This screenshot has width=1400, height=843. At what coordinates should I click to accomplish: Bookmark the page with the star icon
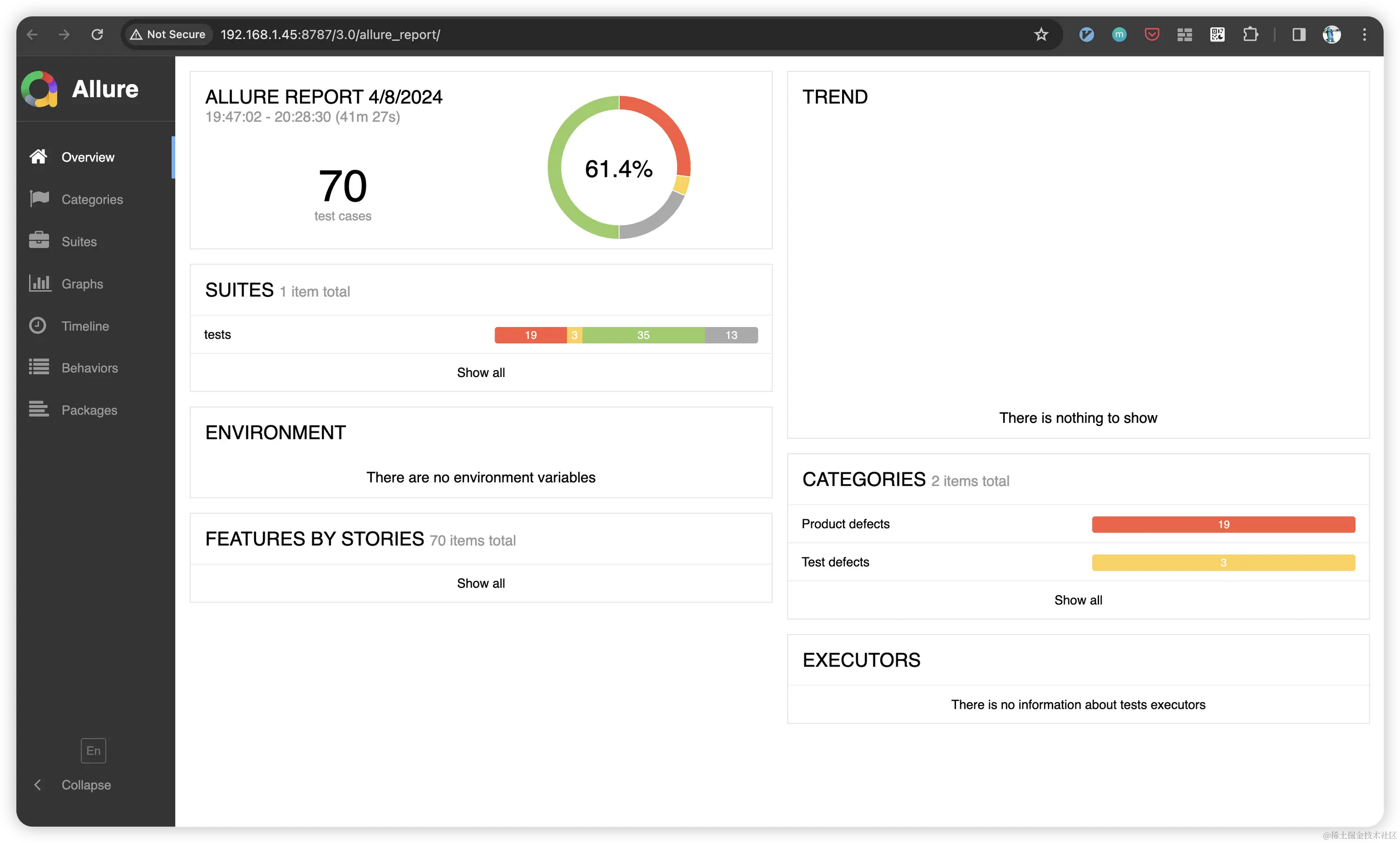click(1041, 35)
